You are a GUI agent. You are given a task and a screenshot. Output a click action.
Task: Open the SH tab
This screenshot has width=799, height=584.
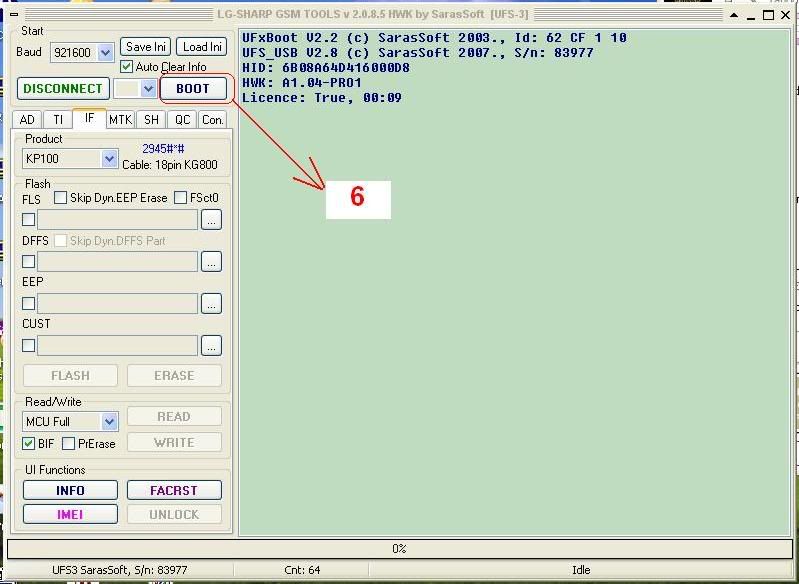pos(151,120)
